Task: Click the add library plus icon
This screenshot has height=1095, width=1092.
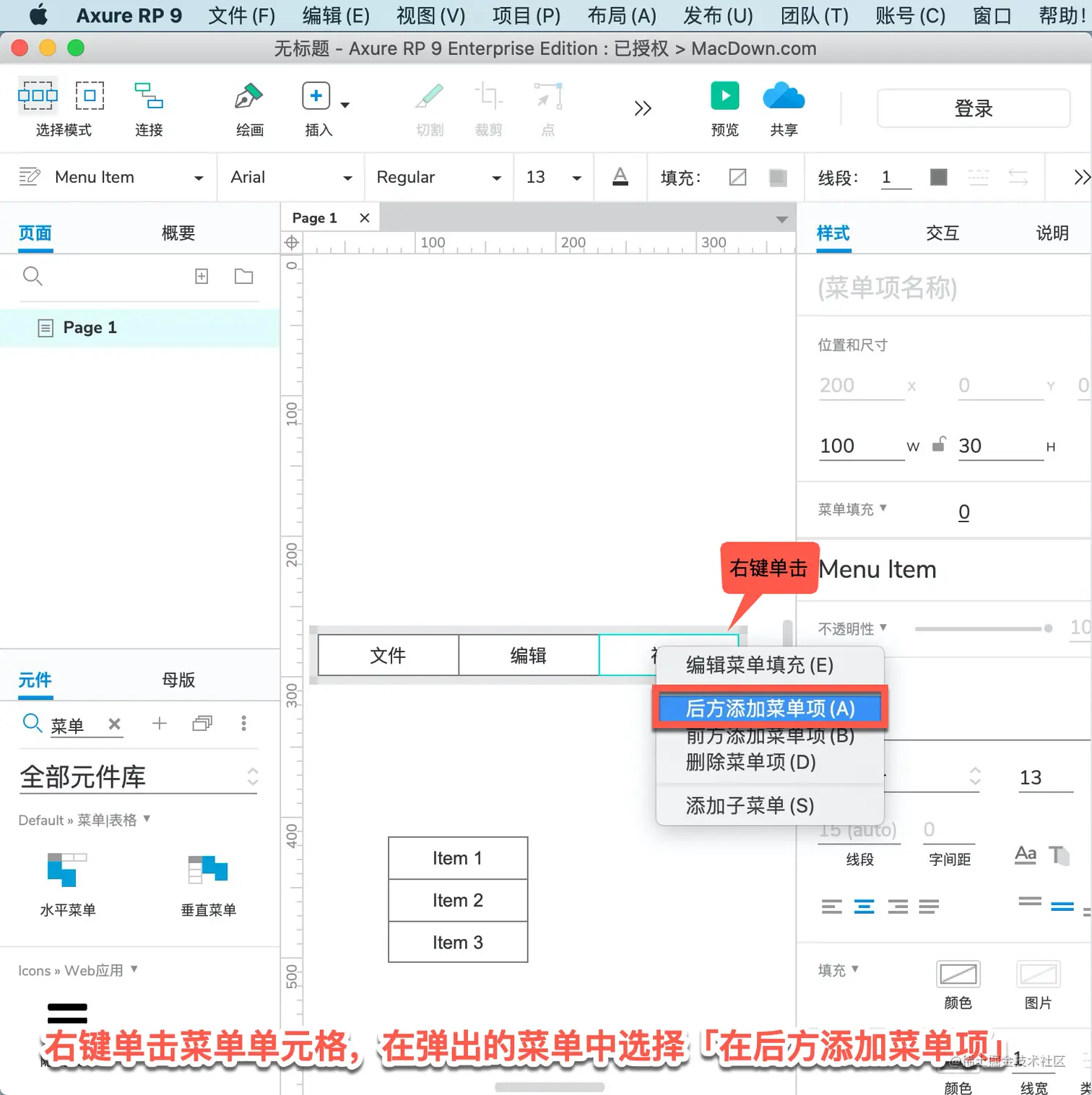Action: (x=160, y=723)
